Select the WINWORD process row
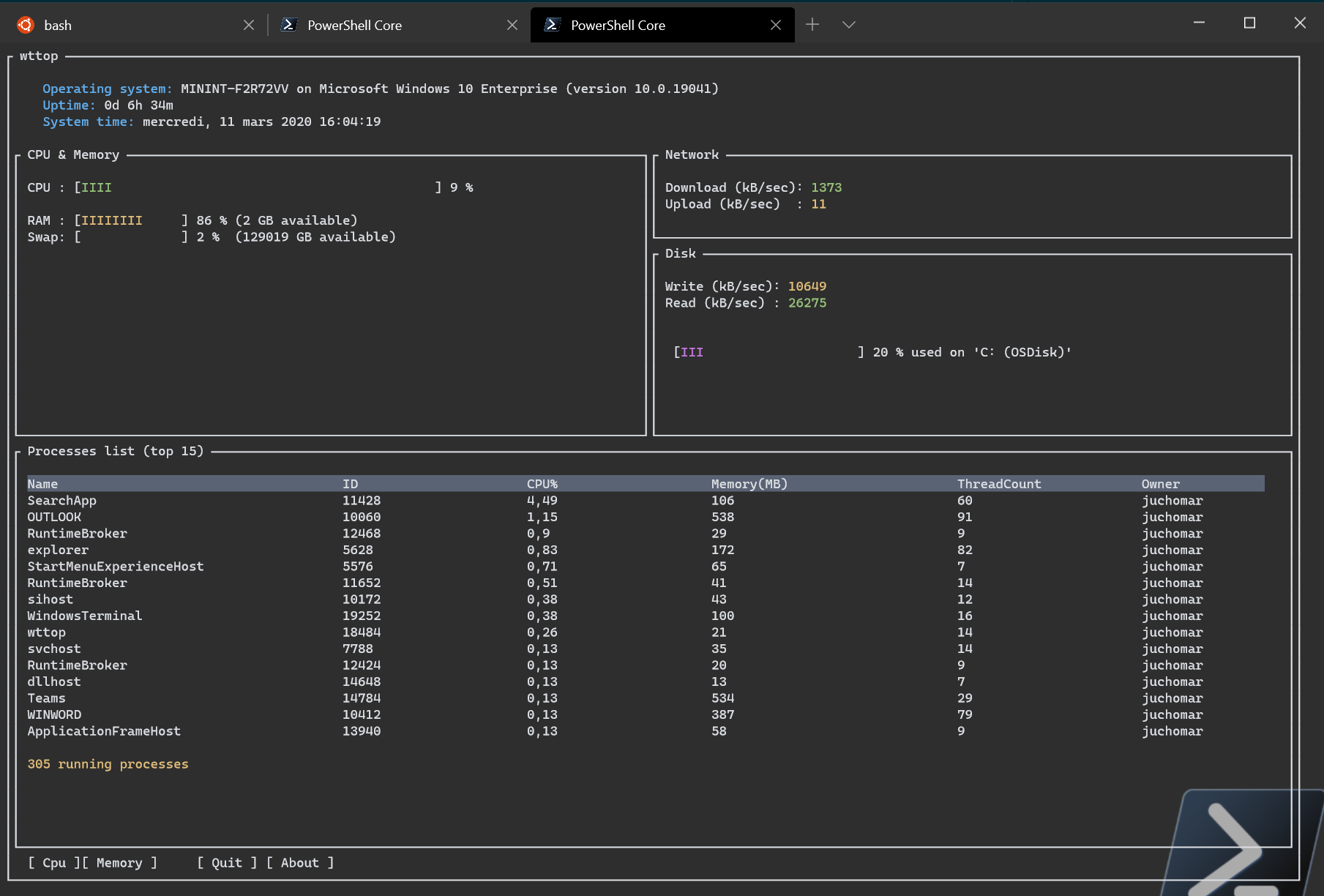This screenshot has height=896, width=1324. coord(646,714)
